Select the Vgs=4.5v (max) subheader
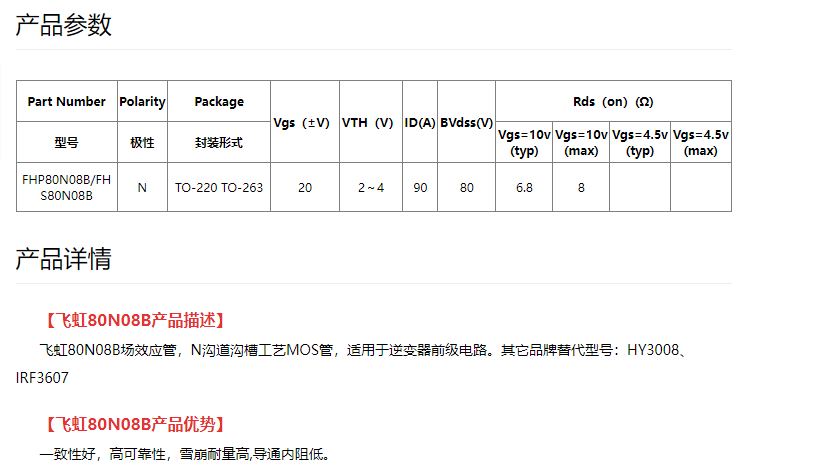 point(700,142)
